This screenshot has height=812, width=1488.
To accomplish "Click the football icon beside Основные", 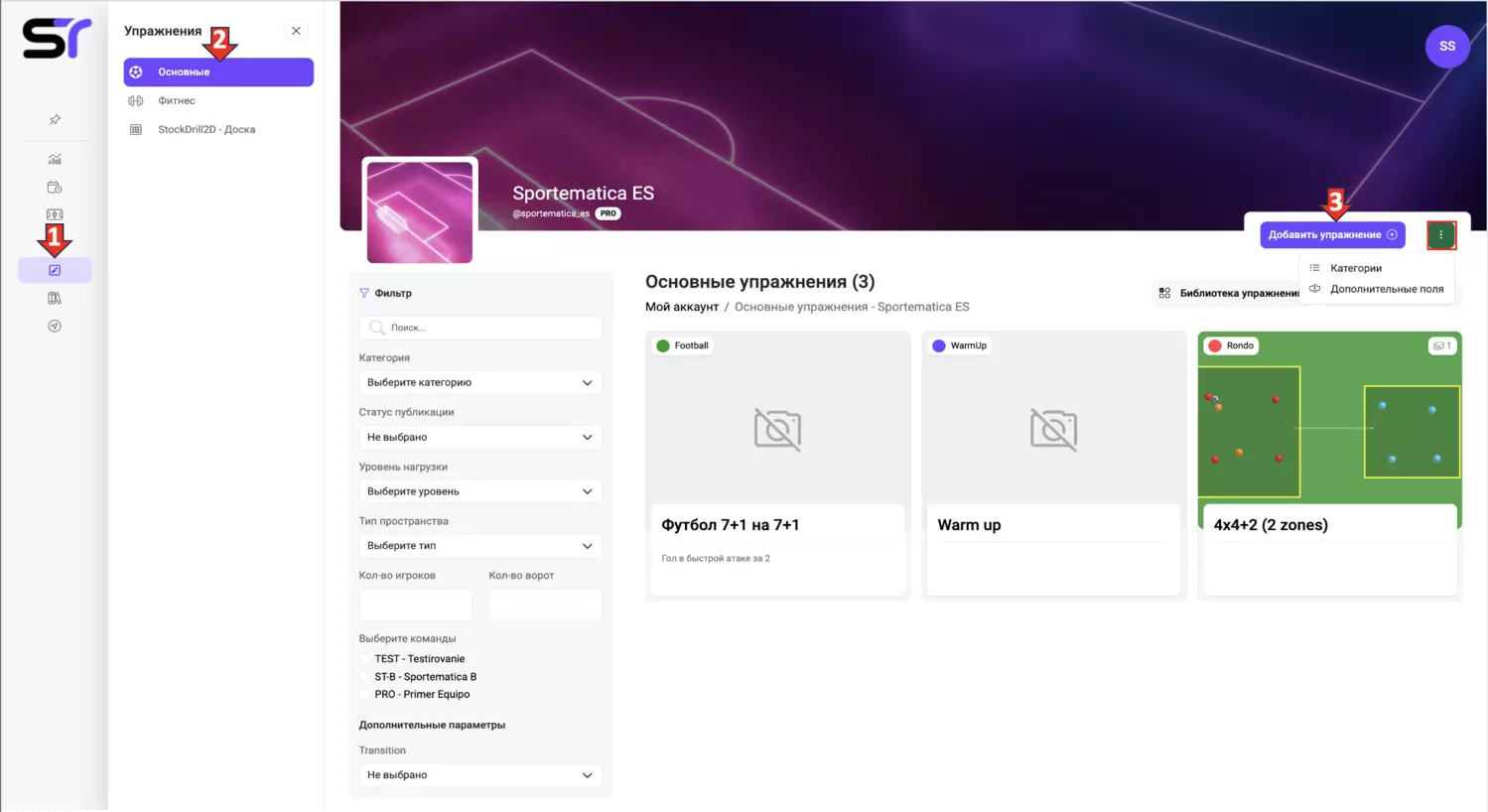I will click(136, 71).
